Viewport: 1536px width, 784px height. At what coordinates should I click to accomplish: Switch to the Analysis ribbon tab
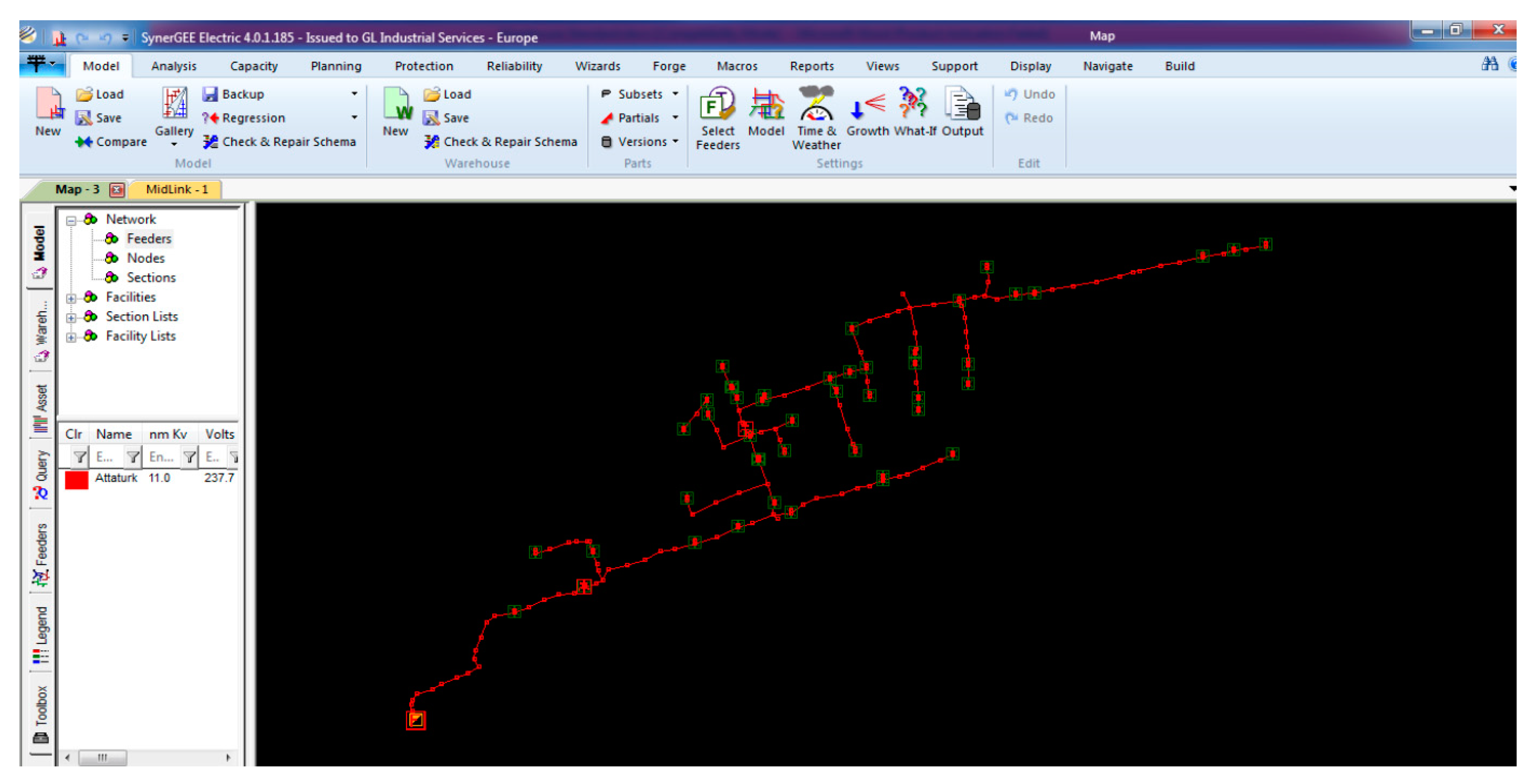click(x=173, y=66)
